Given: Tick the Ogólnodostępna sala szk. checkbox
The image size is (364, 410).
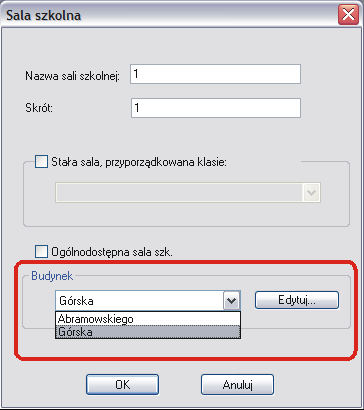Looking at the screenshot, I should [x=41, y=252].
